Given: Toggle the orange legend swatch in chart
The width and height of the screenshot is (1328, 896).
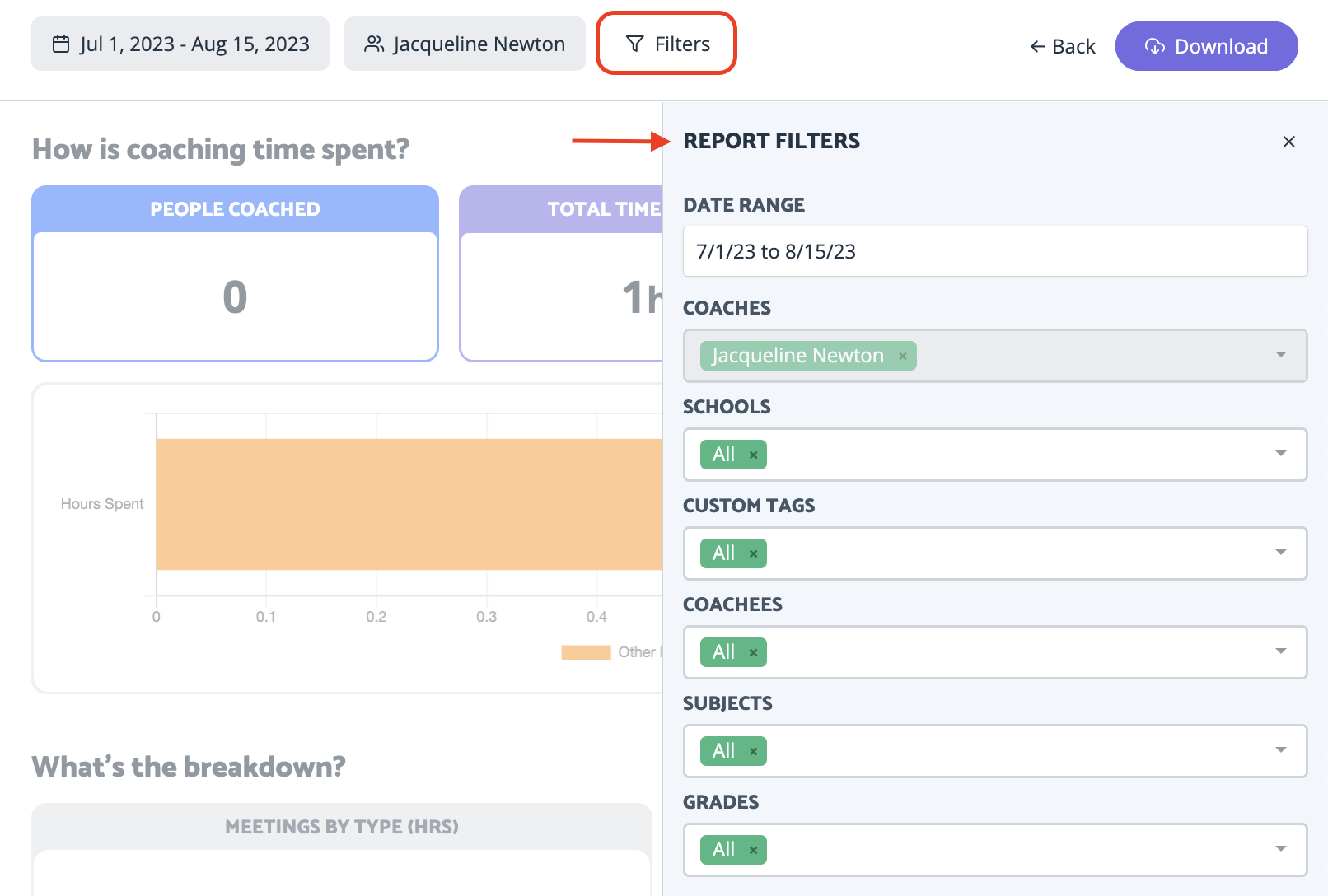Looking at the screenshot, I should click(586, 652).
